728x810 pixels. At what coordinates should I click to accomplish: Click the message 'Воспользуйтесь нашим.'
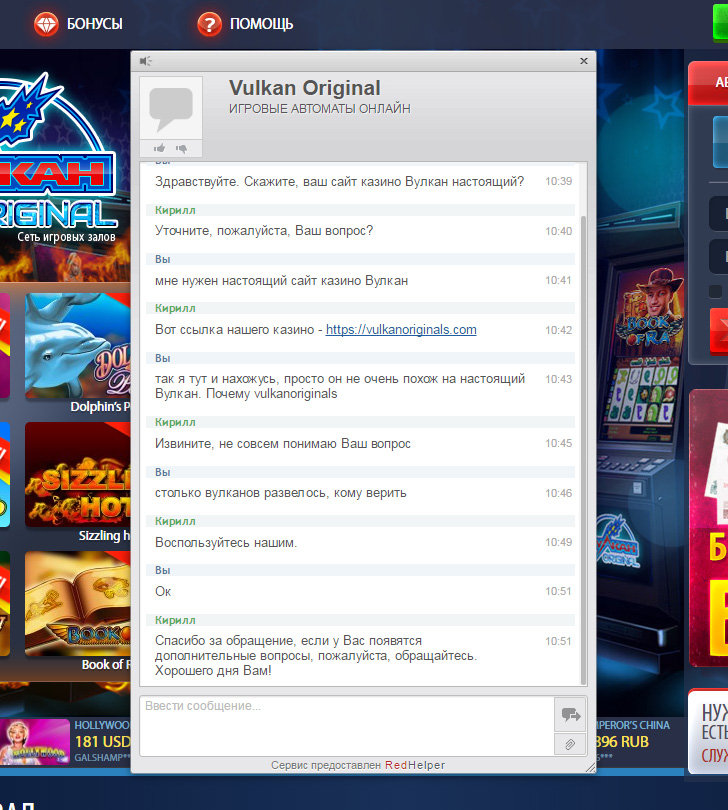(x=226, y=543)
